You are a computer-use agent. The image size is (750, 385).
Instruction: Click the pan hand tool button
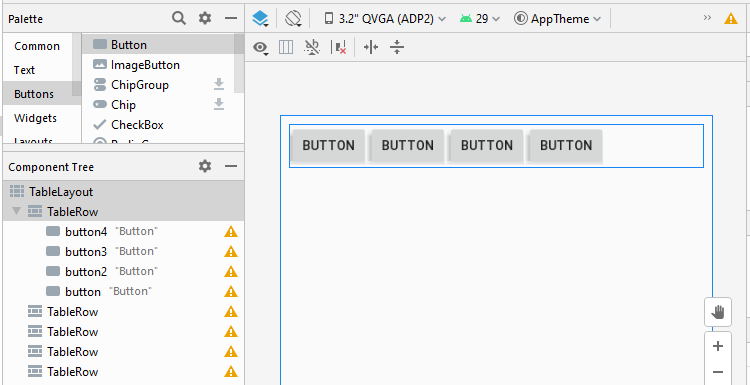tap(717, 313)
